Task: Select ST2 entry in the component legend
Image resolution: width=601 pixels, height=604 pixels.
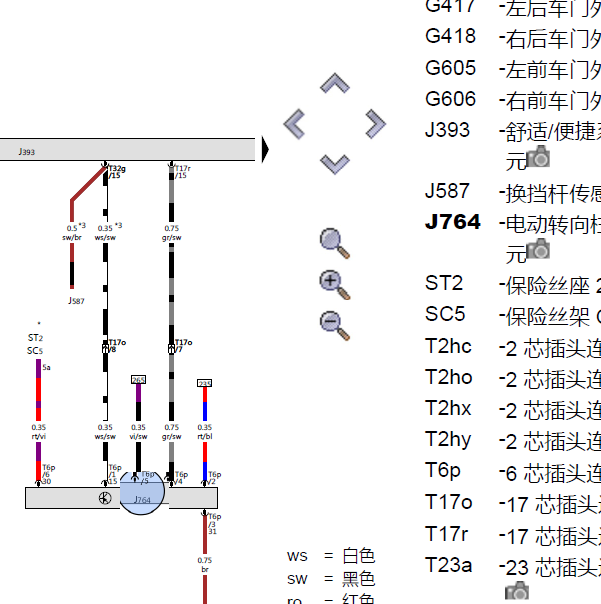Action: click(512, 285)
